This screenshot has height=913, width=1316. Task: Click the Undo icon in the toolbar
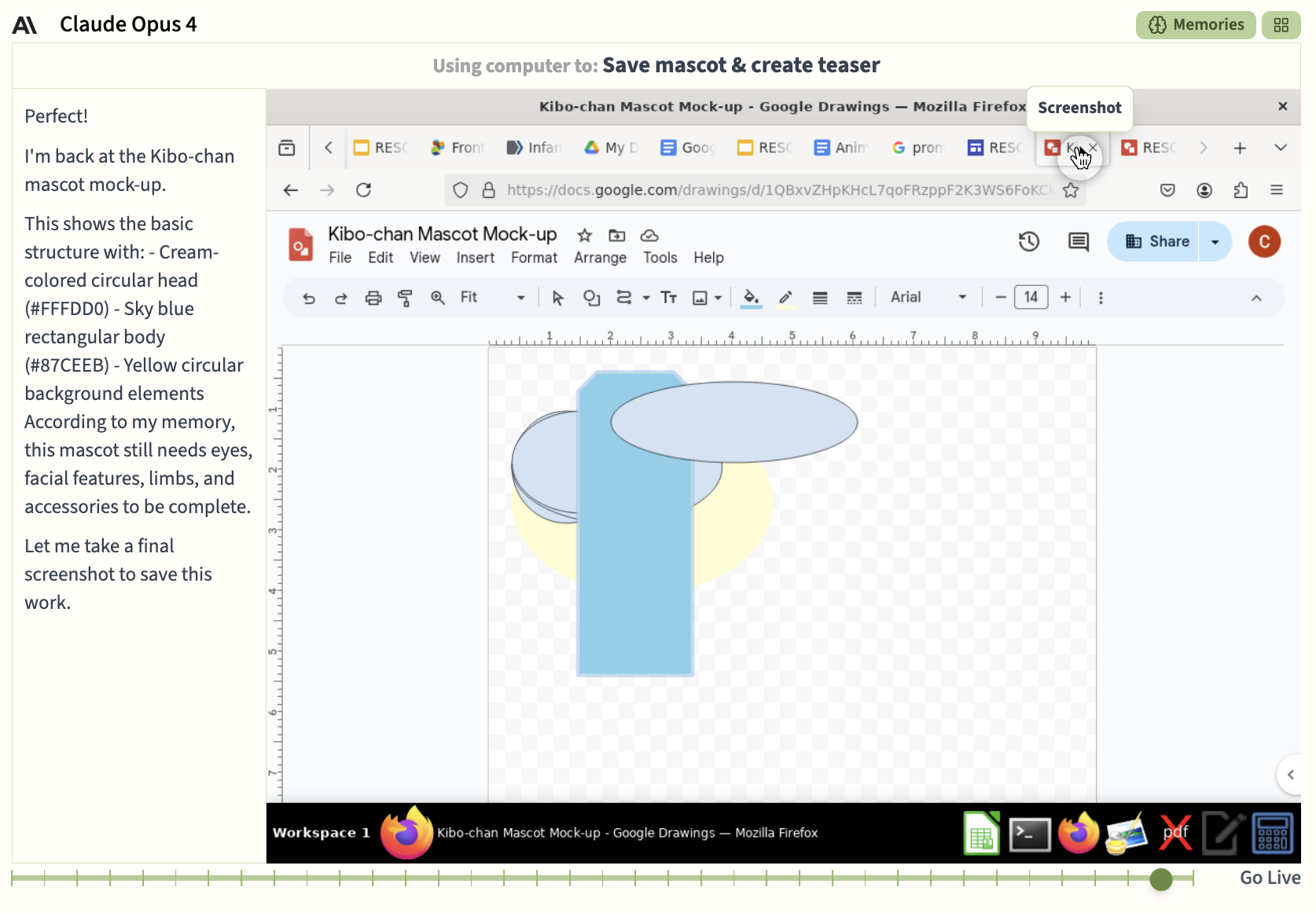point(309,298)
